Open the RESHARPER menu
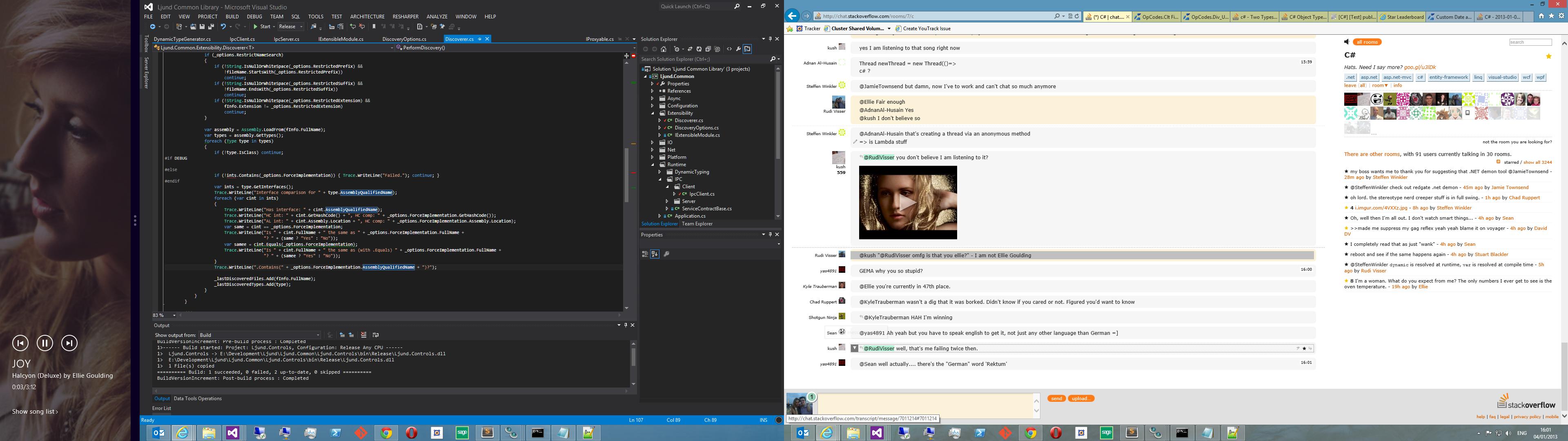 click(x=405, y=16)
